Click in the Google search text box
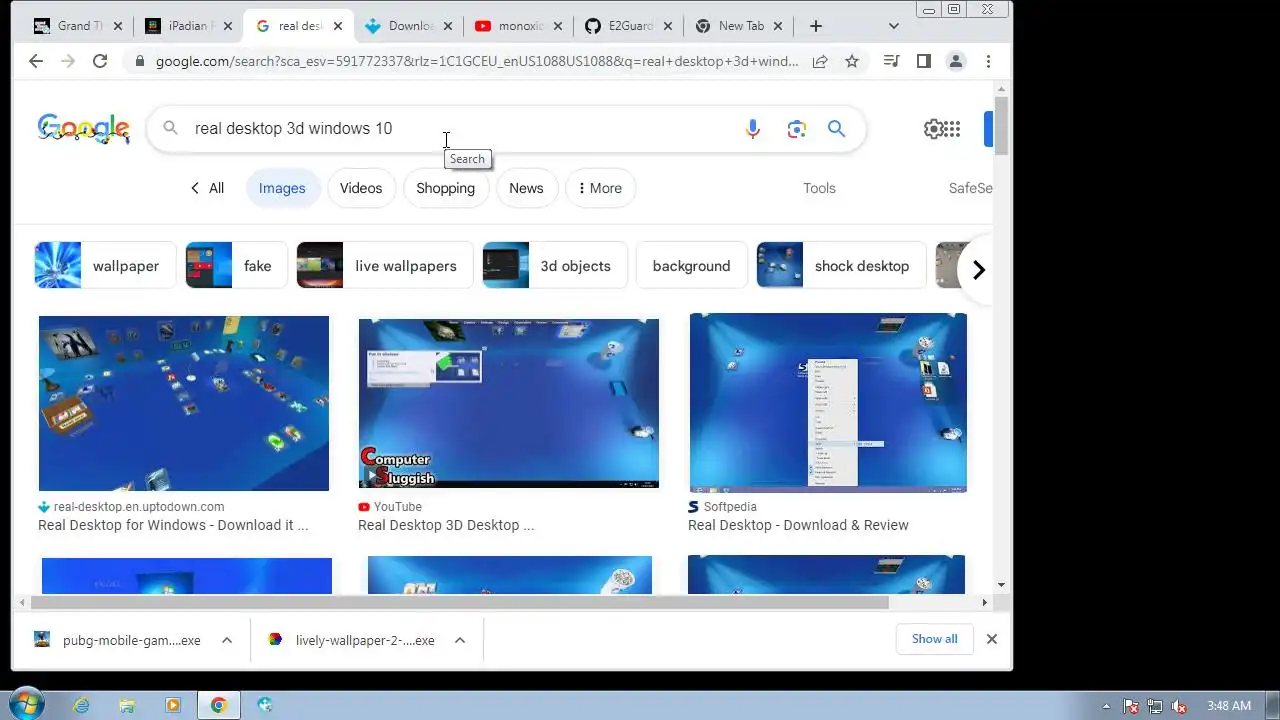 click(x=460, y=129)
